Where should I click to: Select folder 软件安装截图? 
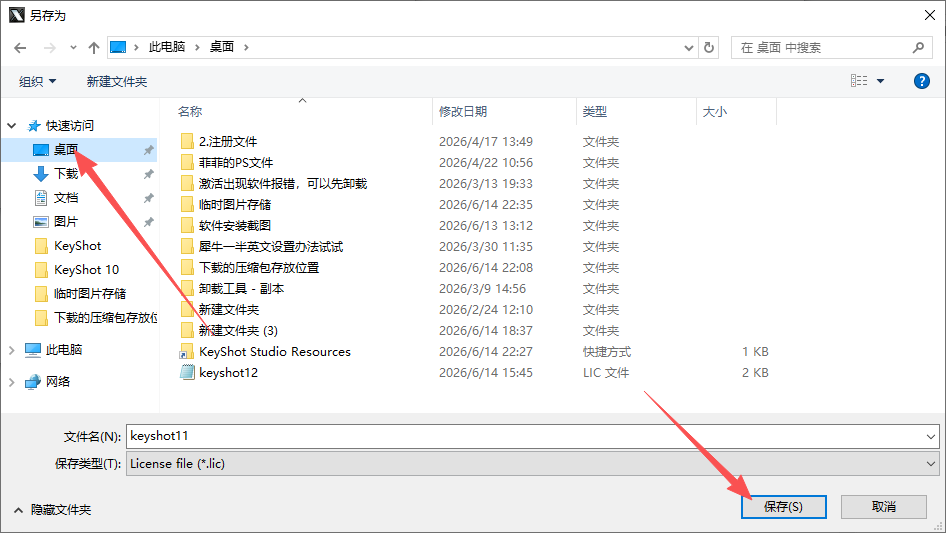point(235,226)
